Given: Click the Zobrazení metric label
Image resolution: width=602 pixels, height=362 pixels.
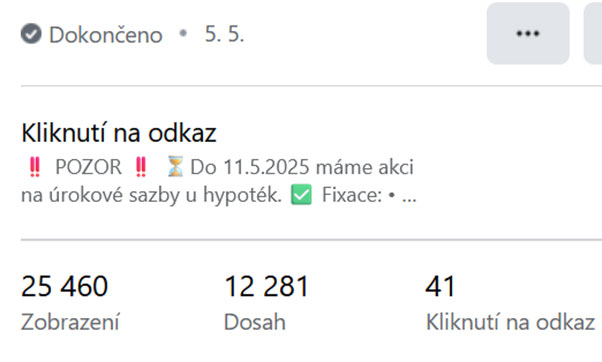Looking at the screenshot, I should 70,322.
